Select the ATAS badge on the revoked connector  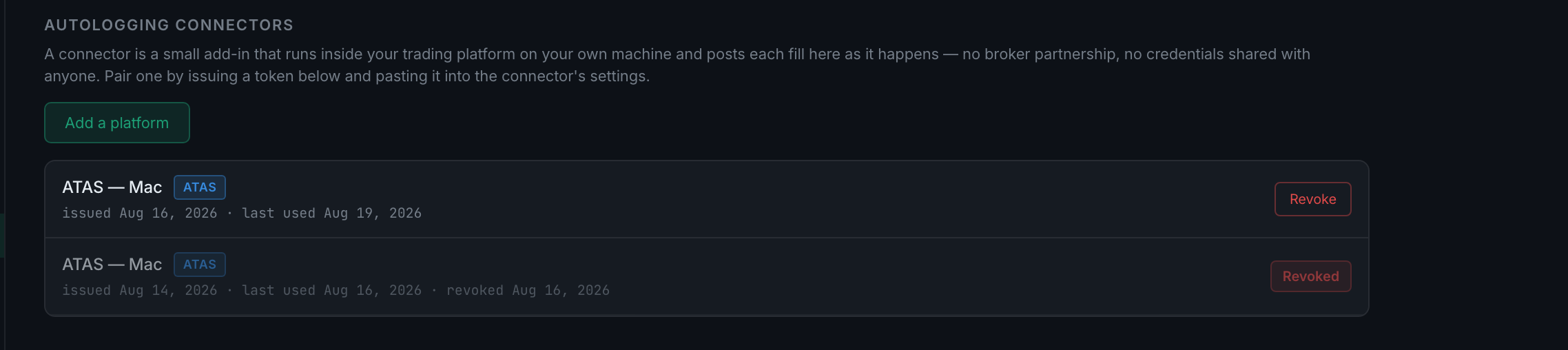pos(200,265)
